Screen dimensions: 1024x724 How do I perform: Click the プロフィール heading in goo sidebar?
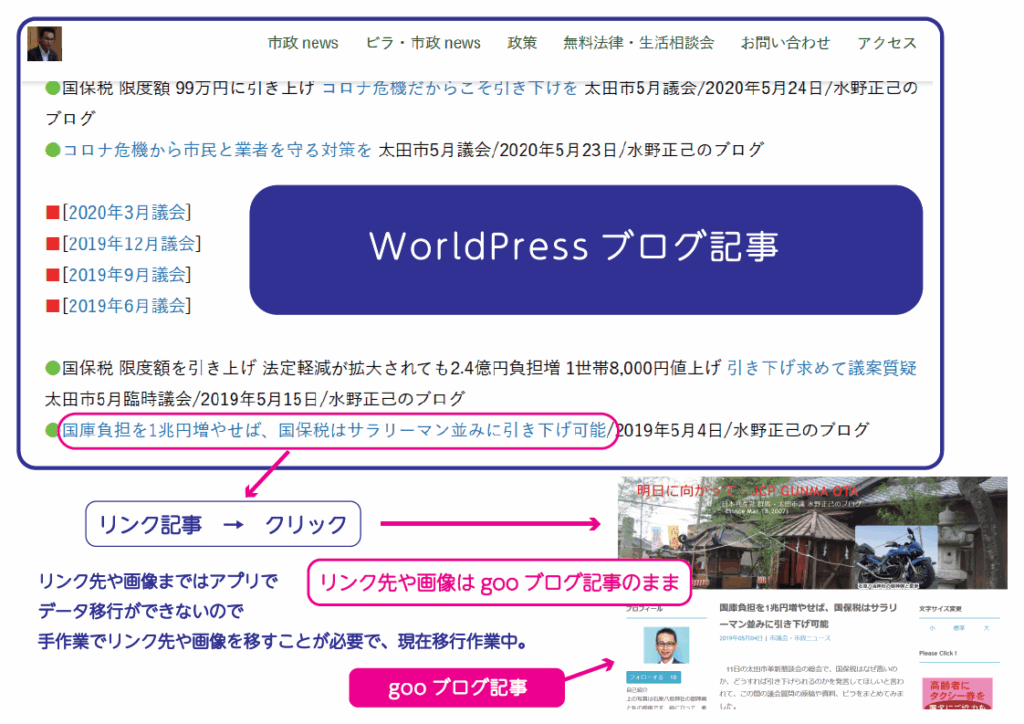[645, 608]
